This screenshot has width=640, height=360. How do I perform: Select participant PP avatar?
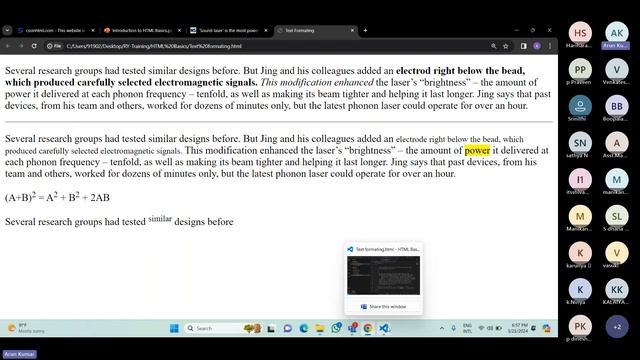click(580, 70)
